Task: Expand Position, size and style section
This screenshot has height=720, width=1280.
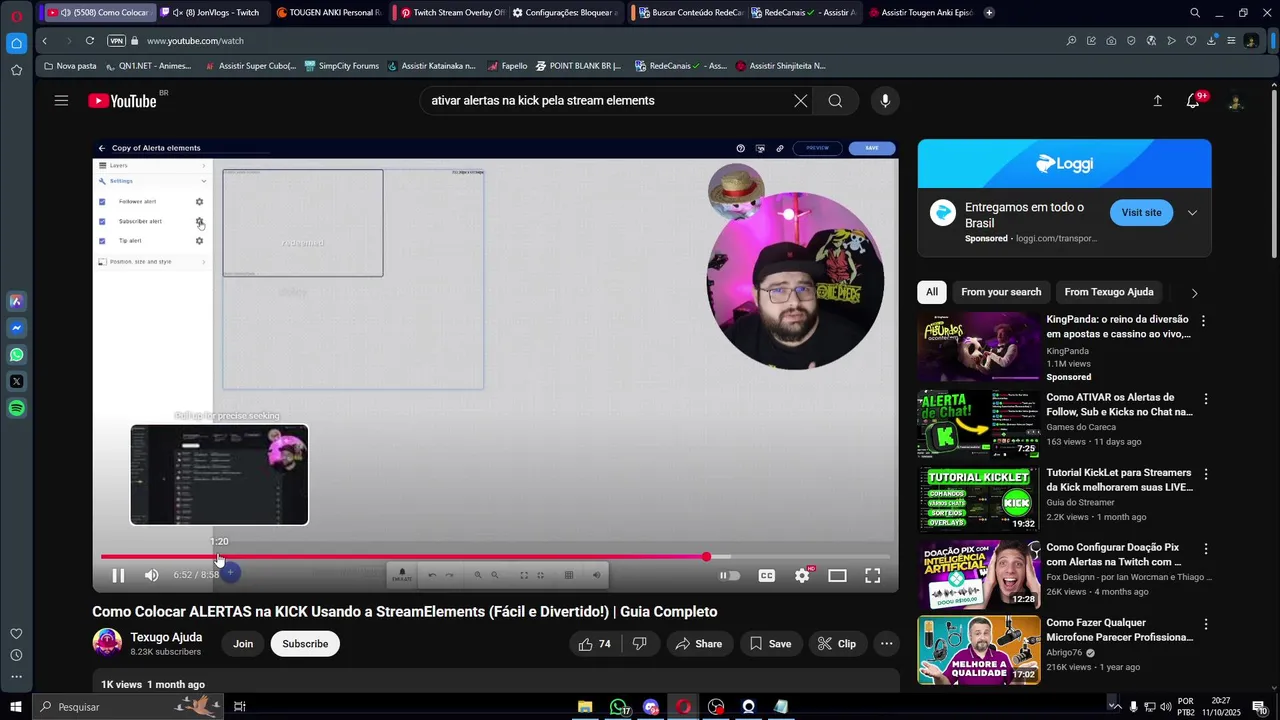Action: pos(153,262)
